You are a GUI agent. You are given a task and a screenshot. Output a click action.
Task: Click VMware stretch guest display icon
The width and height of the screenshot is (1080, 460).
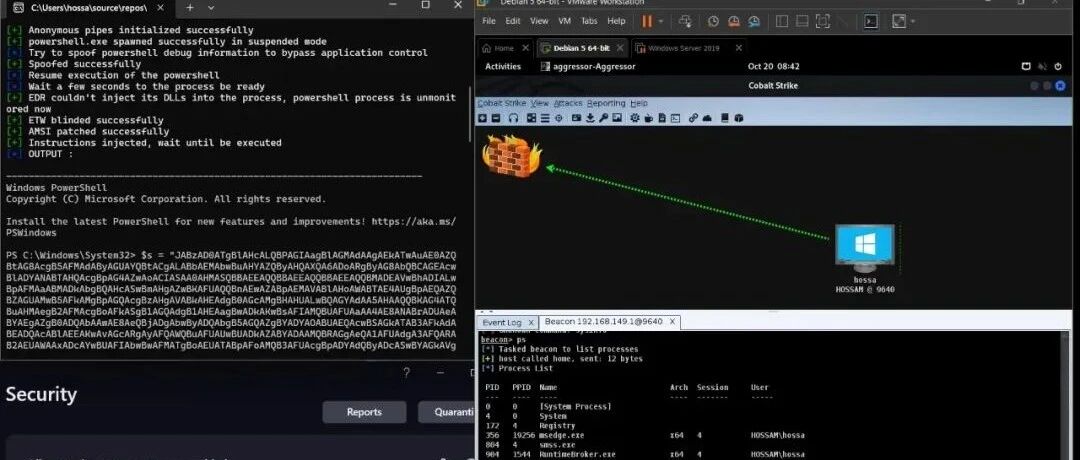[x=899, y=21]
